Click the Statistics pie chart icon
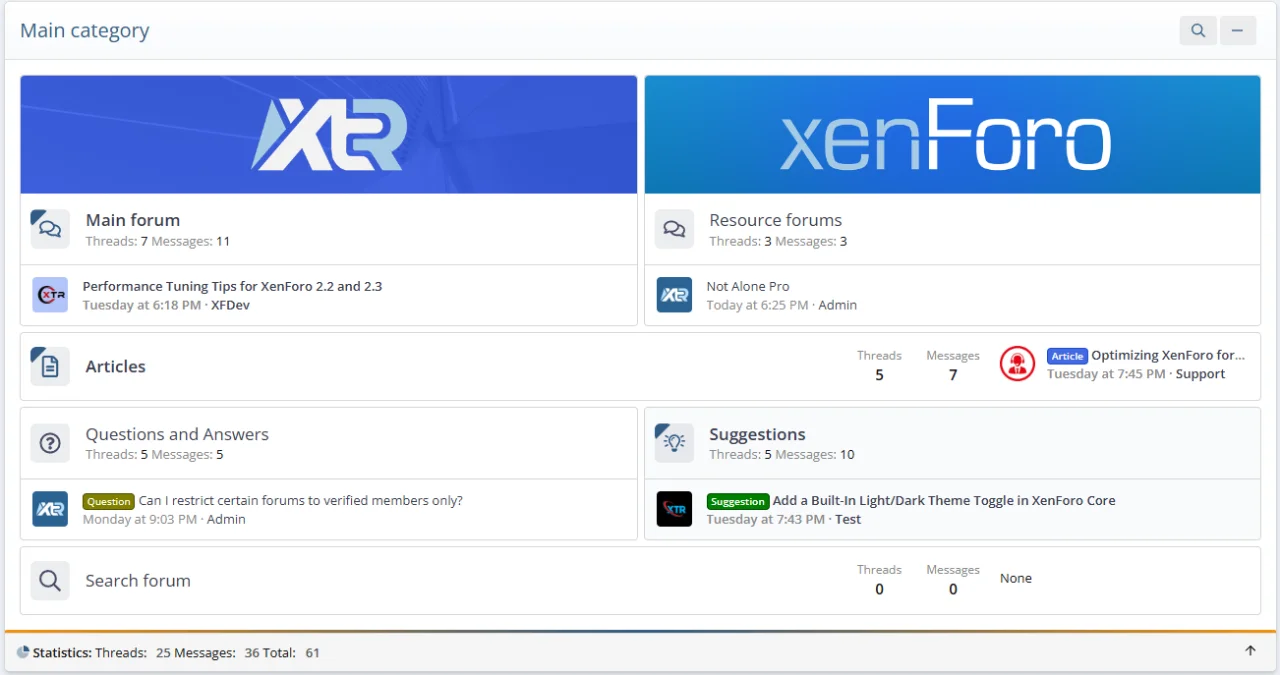This screenshot has height=675, width=1280. coord(23,652)
